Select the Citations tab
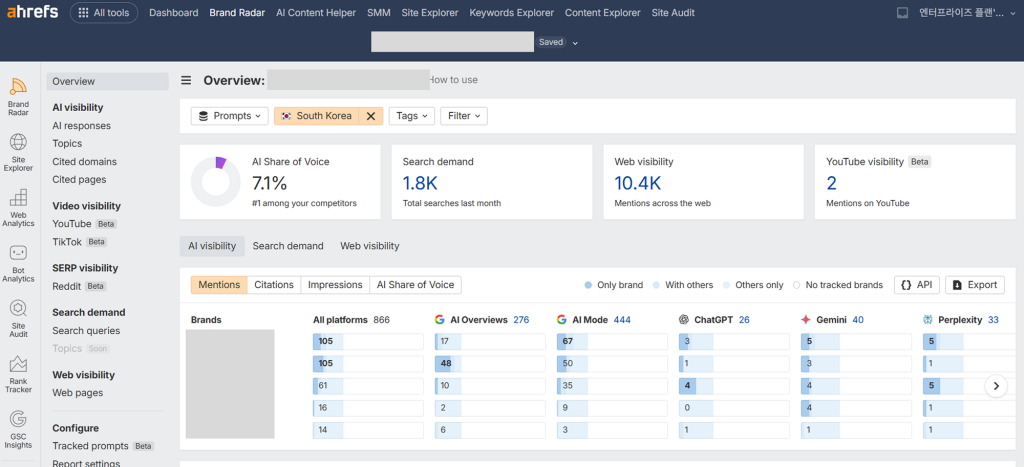Image resolution: width=1024 pixels, height=467 pixels. 274,285
